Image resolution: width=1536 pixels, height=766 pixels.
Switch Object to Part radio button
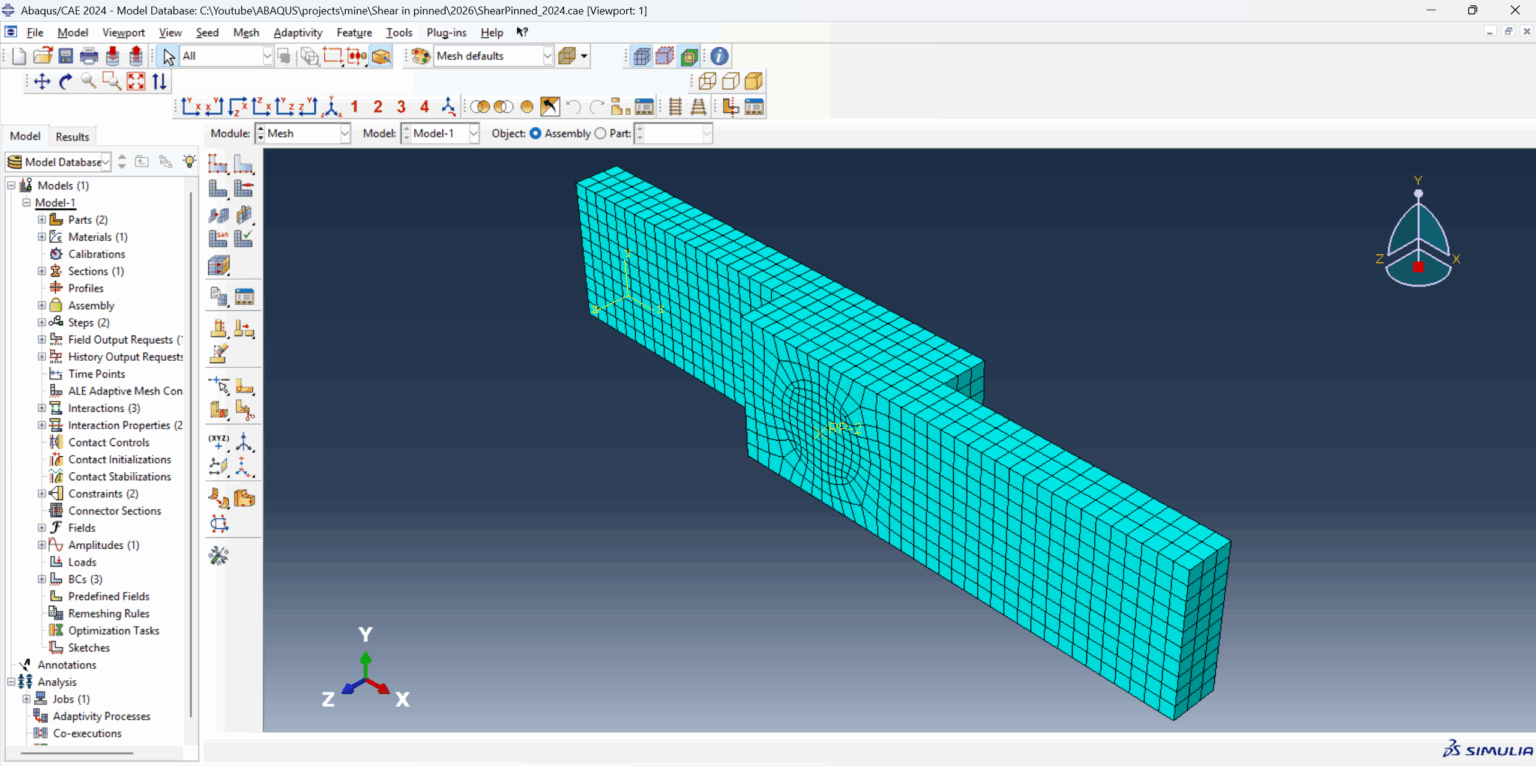pos(601,133)
